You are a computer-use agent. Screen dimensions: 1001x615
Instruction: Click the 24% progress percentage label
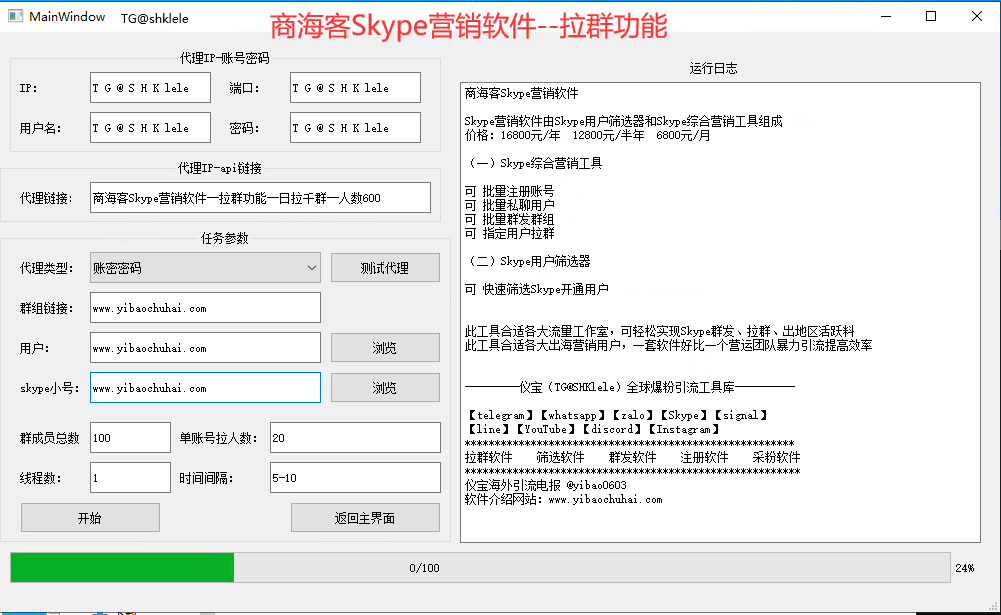pos(965,568)
